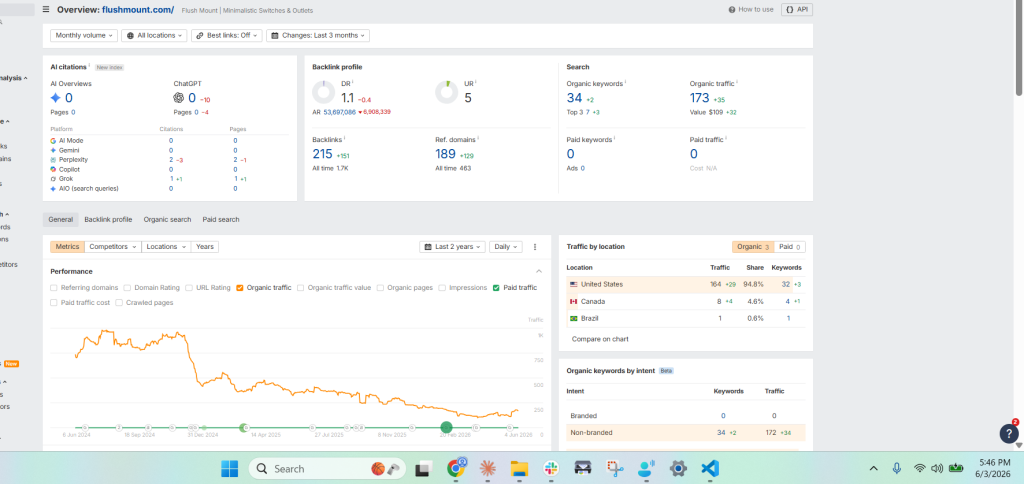Click the How to use help link

click(751, 10)
